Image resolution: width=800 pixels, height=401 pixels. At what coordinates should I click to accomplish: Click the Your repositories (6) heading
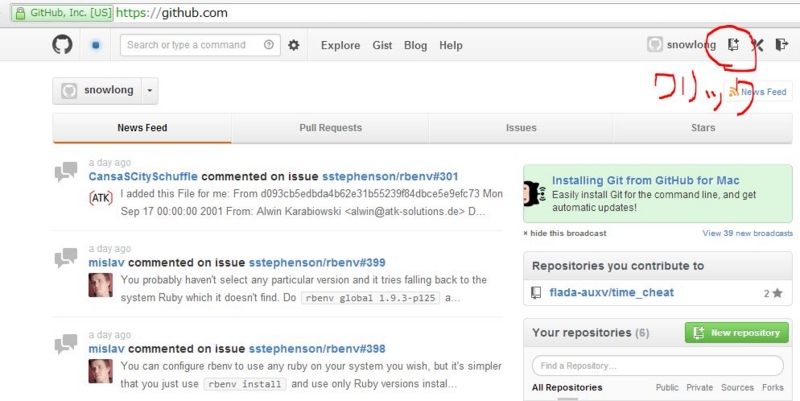click(x=590, y=333)
